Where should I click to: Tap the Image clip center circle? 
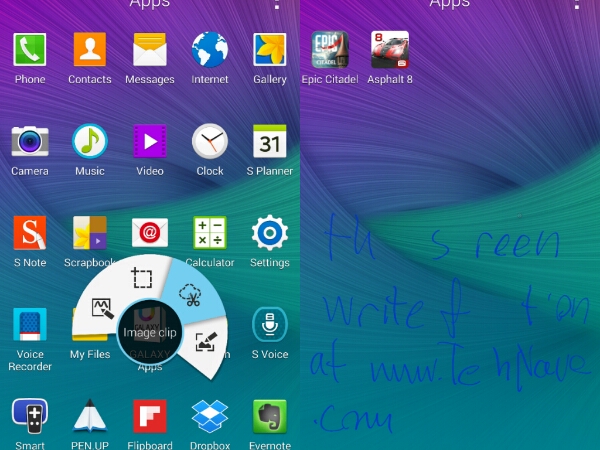pyautogui.click(x=150, y=333)
